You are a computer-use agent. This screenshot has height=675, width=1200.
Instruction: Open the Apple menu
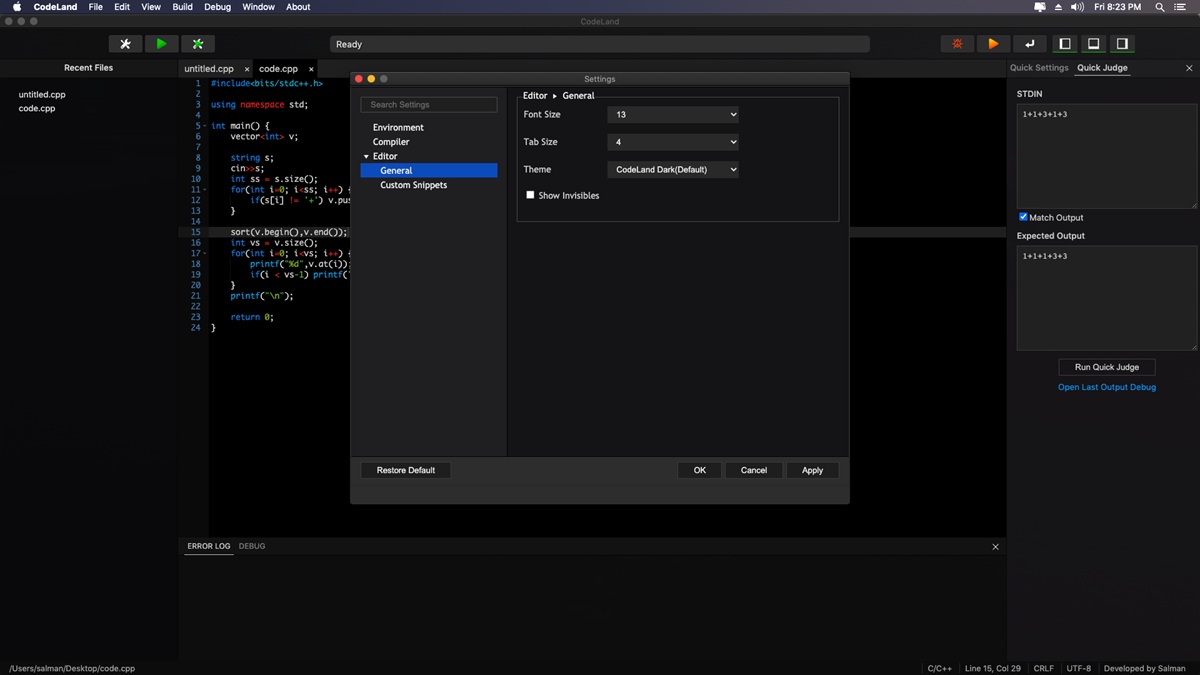pyautogui.click(x=17, y=7)
